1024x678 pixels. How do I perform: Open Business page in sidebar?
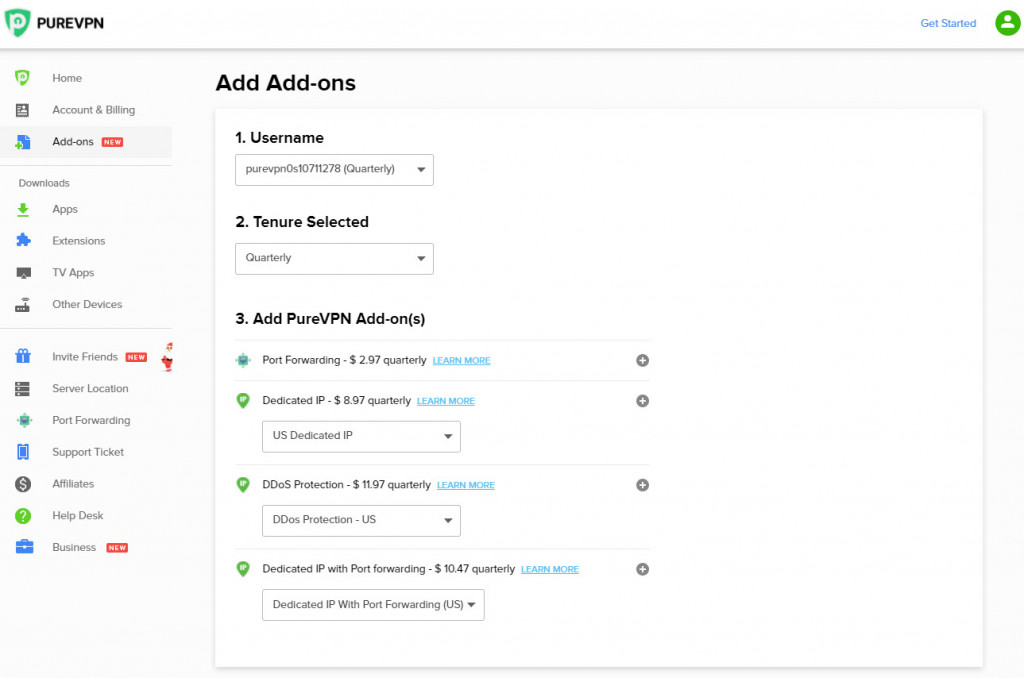(74, 547)
